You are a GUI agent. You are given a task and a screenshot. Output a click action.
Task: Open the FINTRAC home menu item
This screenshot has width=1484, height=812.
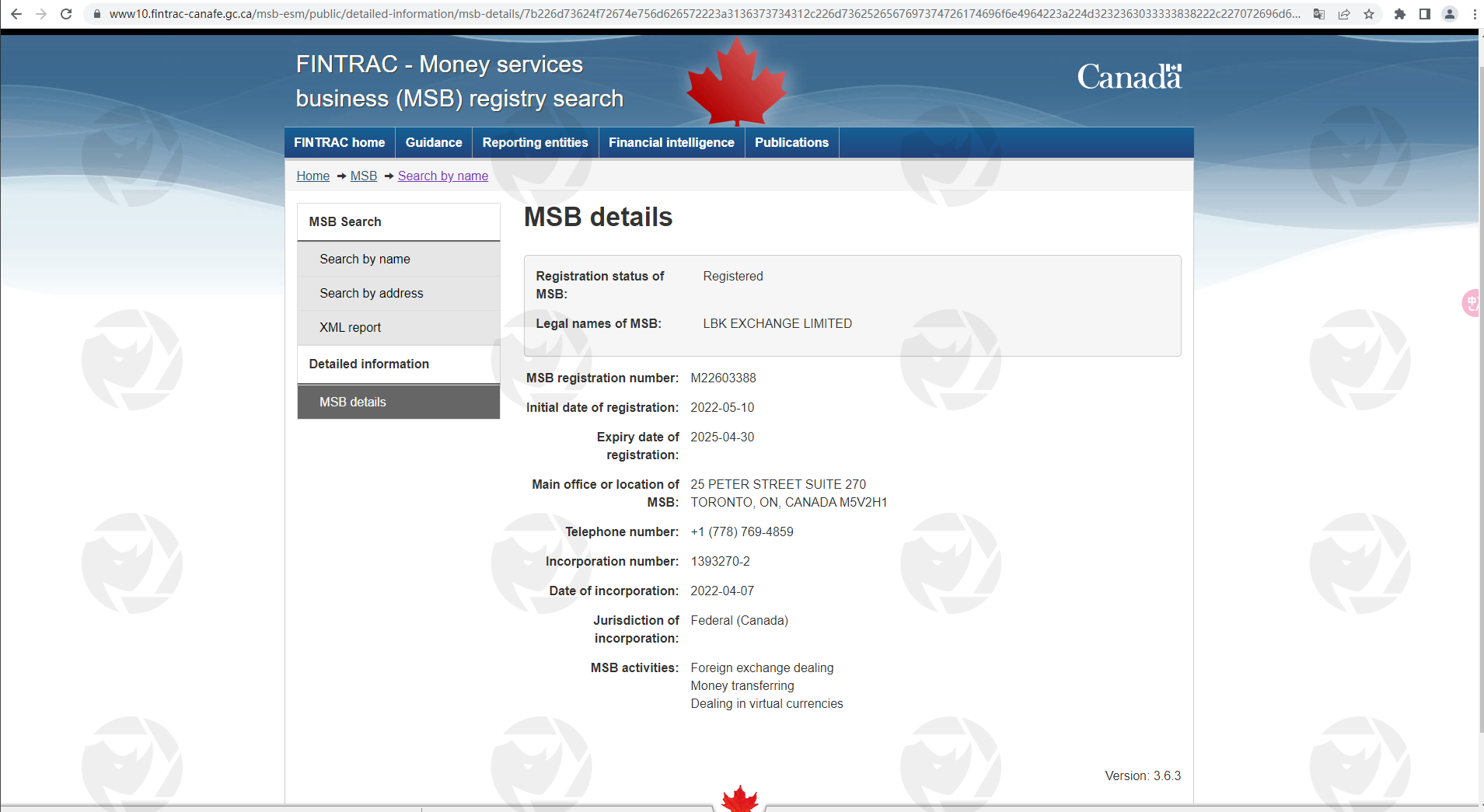339,143
